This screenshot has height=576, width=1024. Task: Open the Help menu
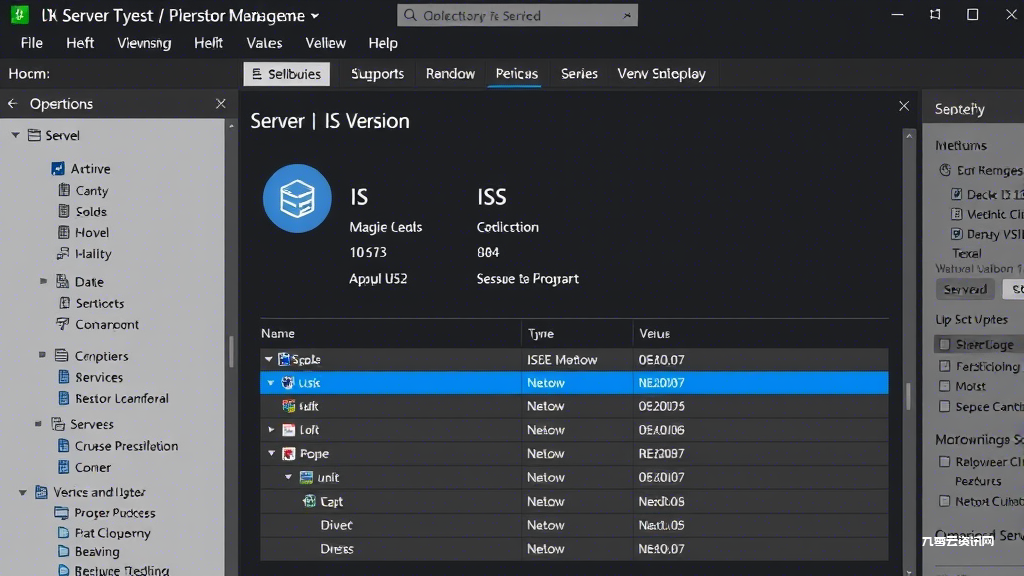click(x=383, y=43)
